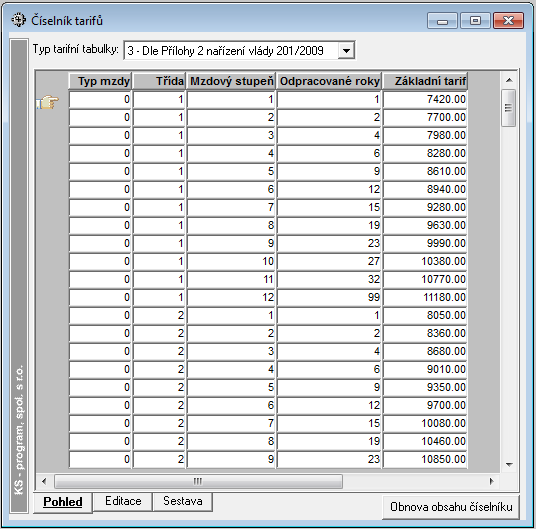This screenshot has width=536, height=529.
Task: Select the cell with tariff 10460.00
Action: [425, 442]
